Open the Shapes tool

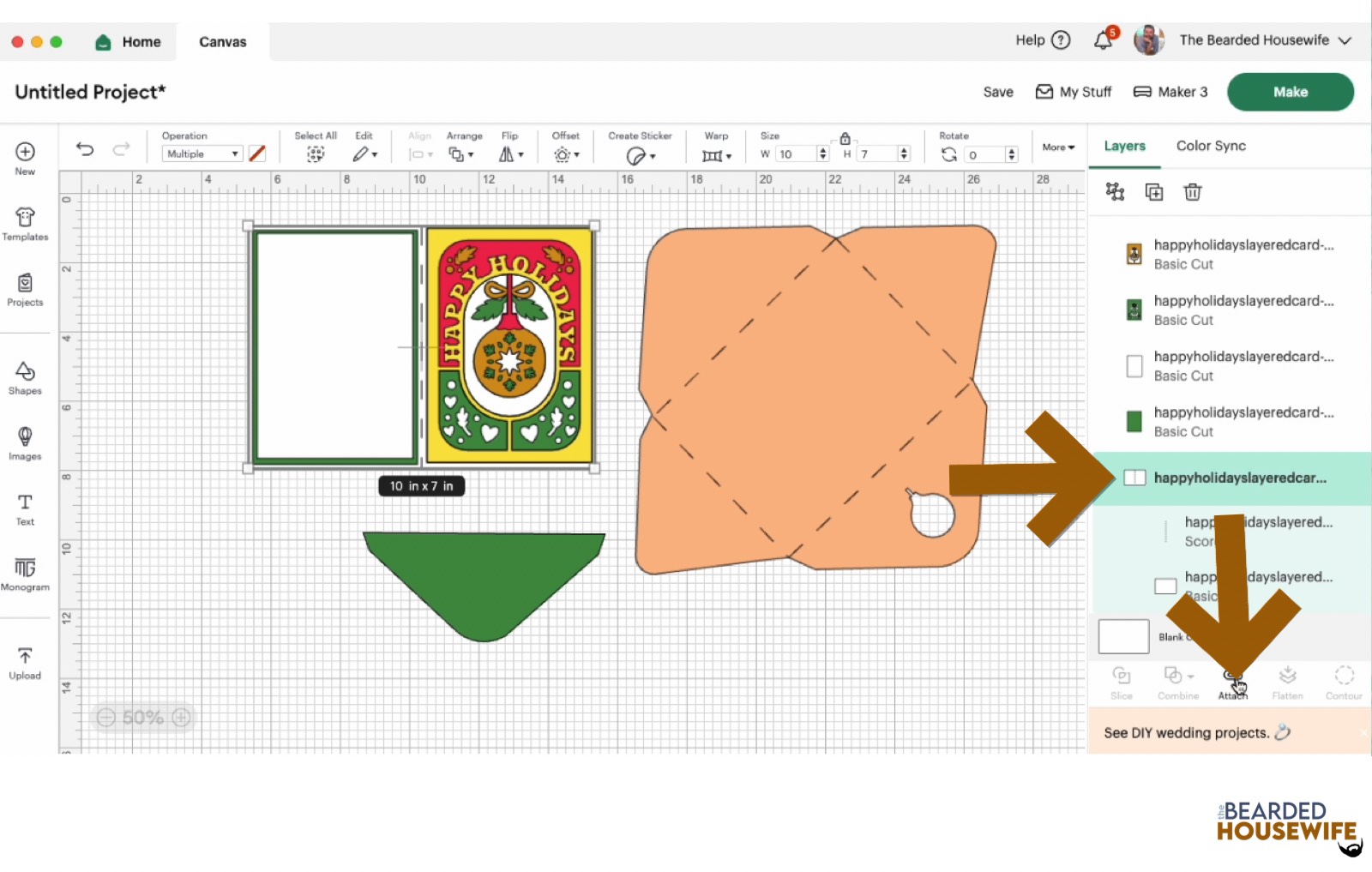click(x=25, y=370)
